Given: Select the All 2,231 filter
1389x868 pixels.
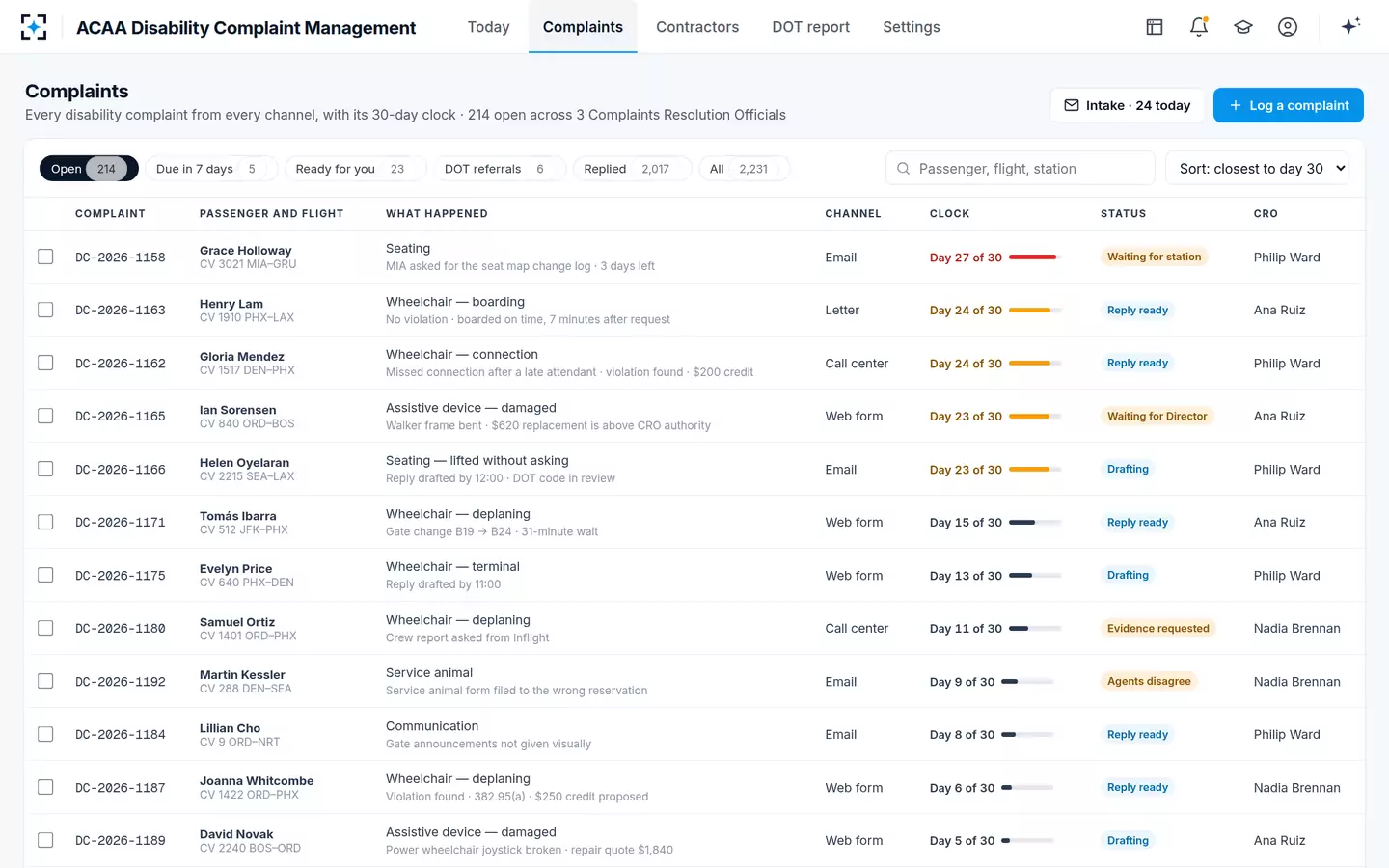Looking at the screenshot, I should point(744,169).
